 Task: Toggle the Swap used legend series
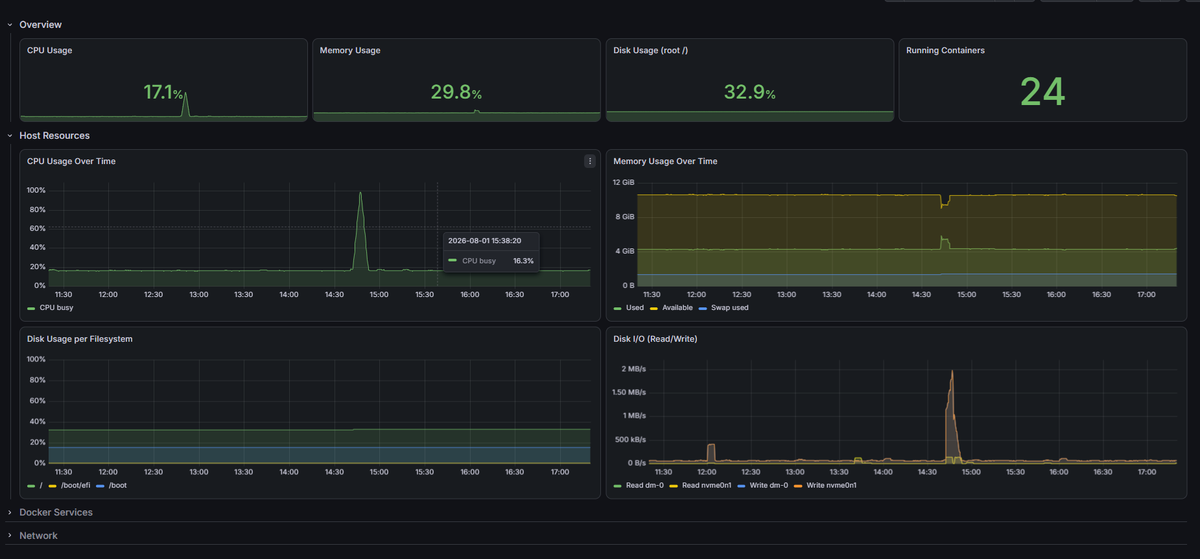730,308
